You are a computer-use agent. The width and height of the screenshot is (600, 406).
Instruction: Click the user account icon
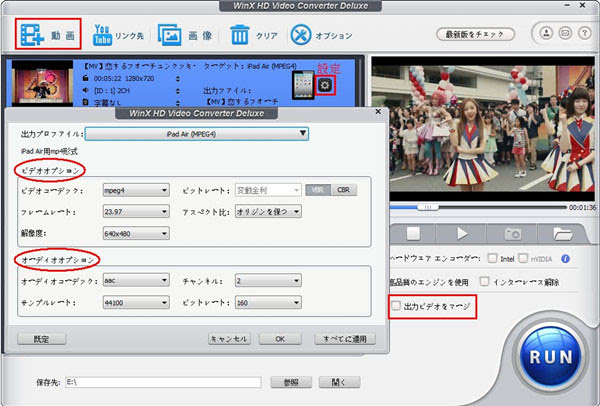(546, 33)
